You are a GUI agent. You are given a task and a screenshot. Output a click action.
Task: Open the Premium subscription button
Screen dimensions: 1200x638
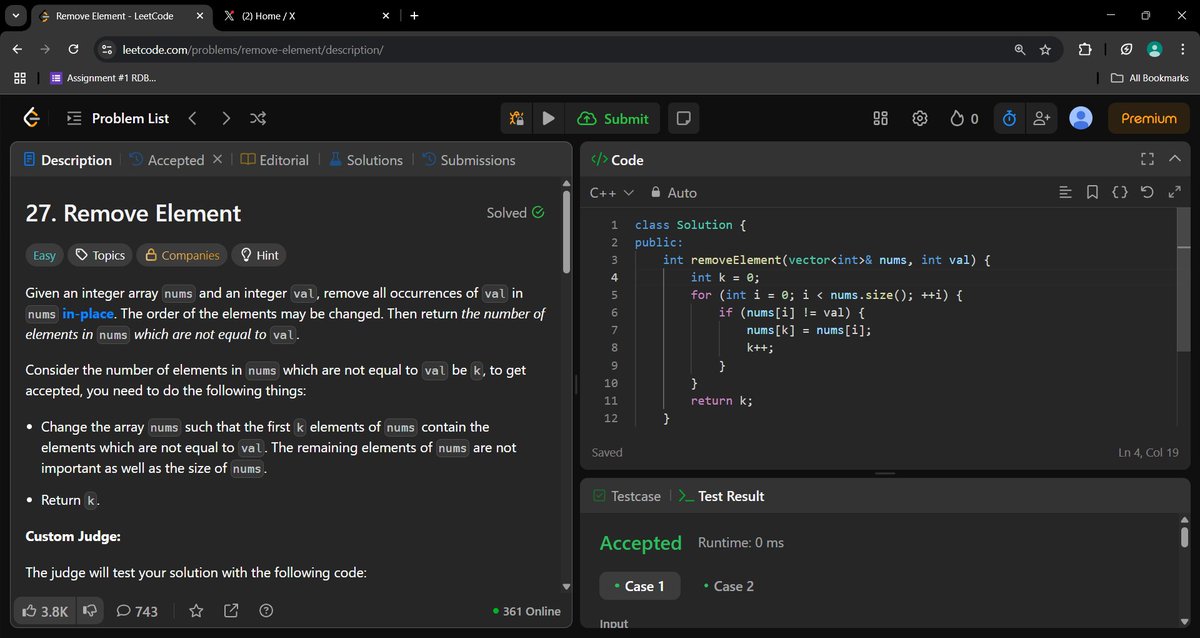coord(1149,118)
